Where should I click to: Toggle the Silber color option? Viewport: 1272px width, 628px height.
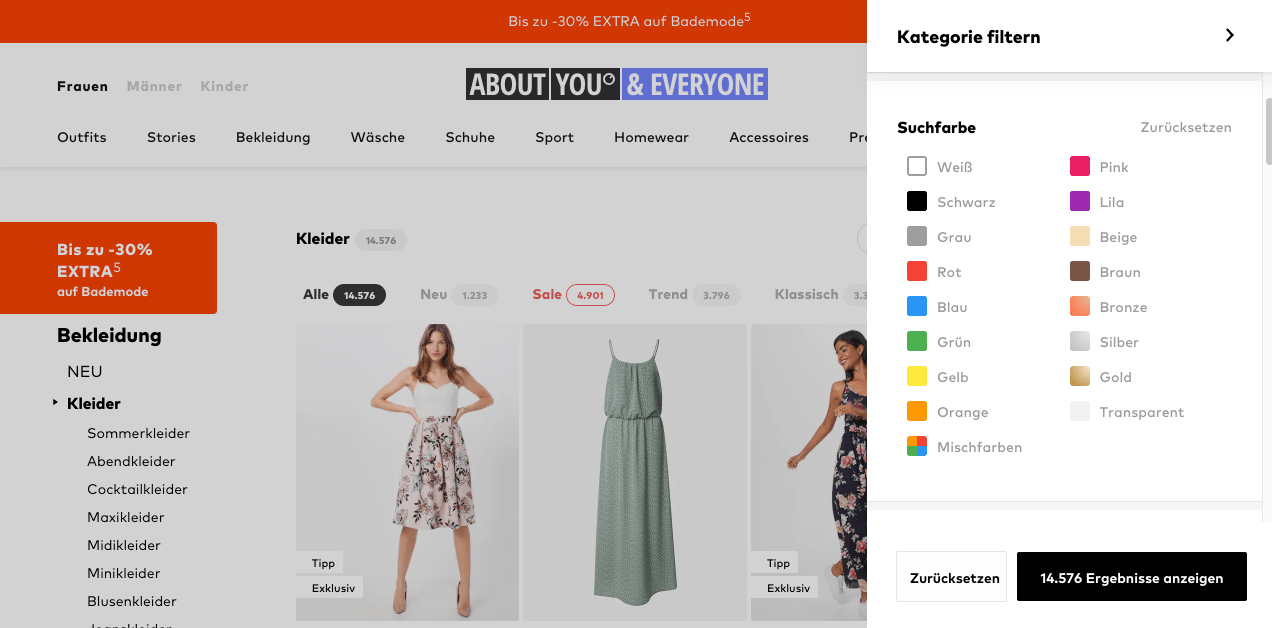(x=1079, y=342)
